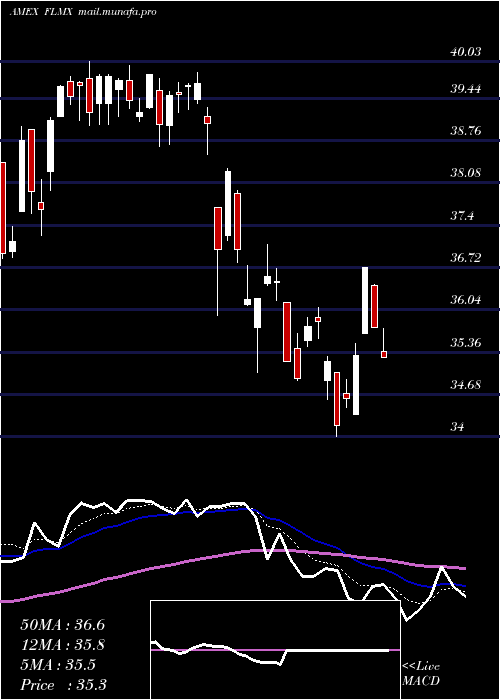Image resolution: width=500 pixels, height=700 pixels.
Task: Click the 36.72 price level label
Action: pyautogui.click(x=466, y=258)
